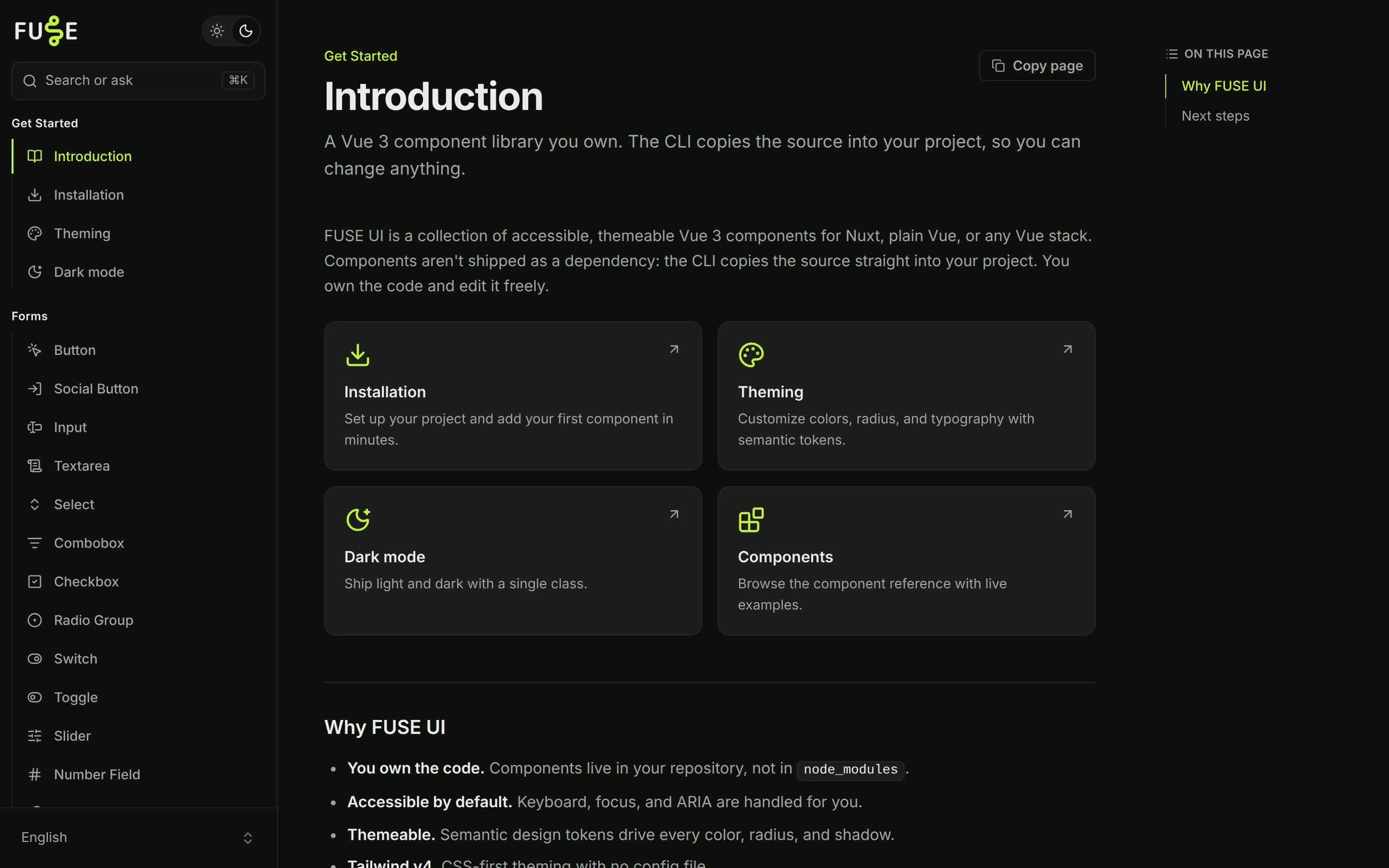Viewport: 1389px width, 868px height.
Task: Click the moon icon on Dark mode card
Action: pyautogui.click(x=358, y=520)
